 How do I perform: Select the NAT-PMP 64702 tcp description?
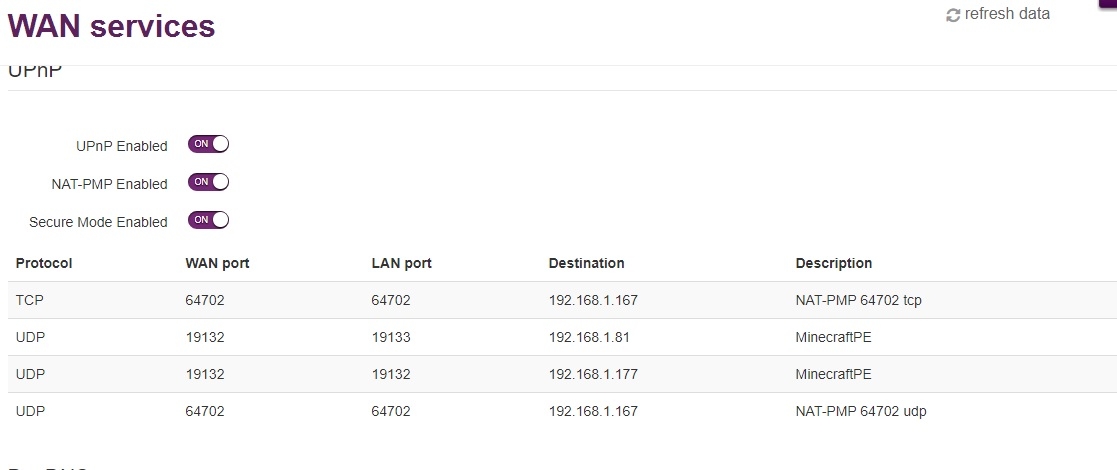coord(858,299)
